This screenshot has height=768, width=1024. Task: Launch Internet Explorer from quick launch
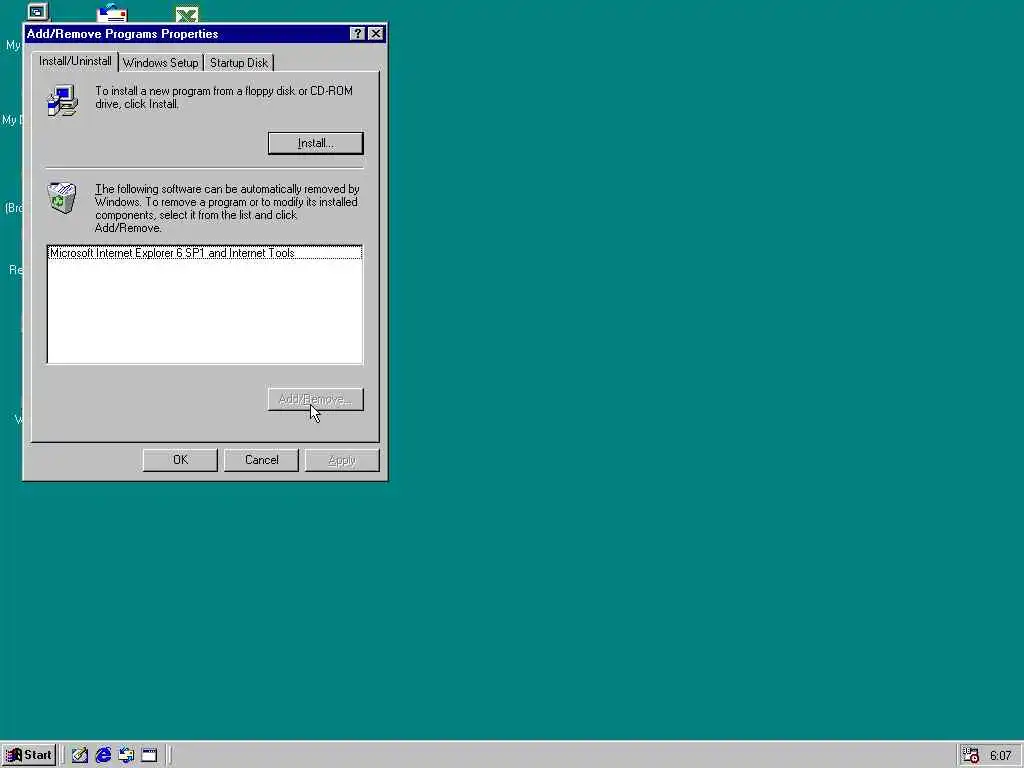pos(103,755)
